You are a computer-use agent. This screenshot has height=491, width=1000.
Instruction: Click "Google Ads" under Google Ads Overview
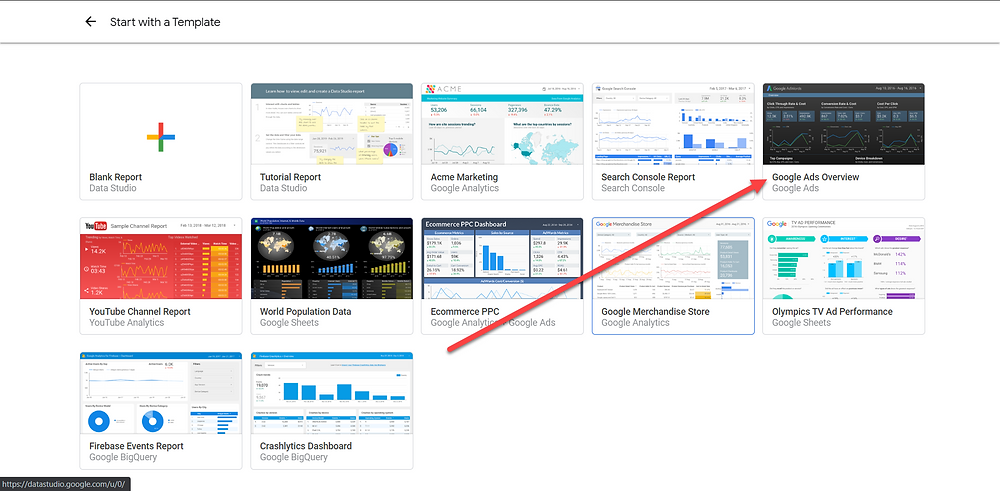click(x=795, y=188)
